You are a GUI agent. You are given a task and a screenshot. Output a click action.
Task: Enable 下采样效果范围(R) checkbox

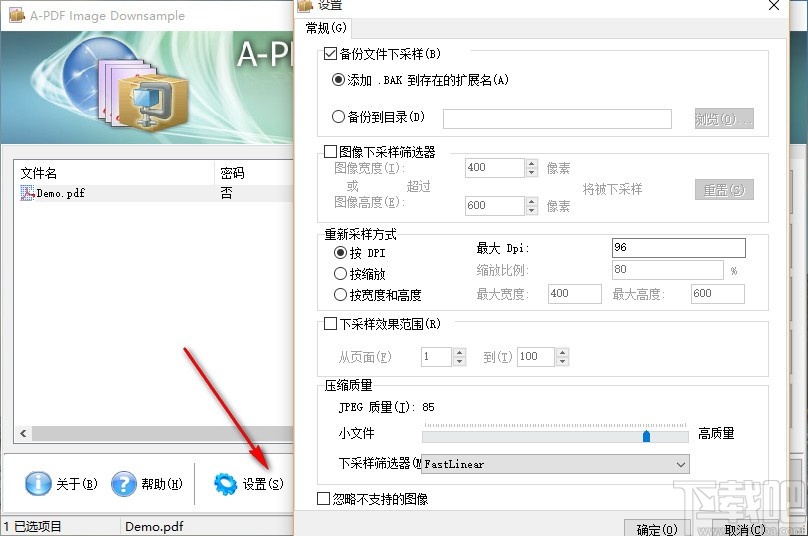(330, 324)
